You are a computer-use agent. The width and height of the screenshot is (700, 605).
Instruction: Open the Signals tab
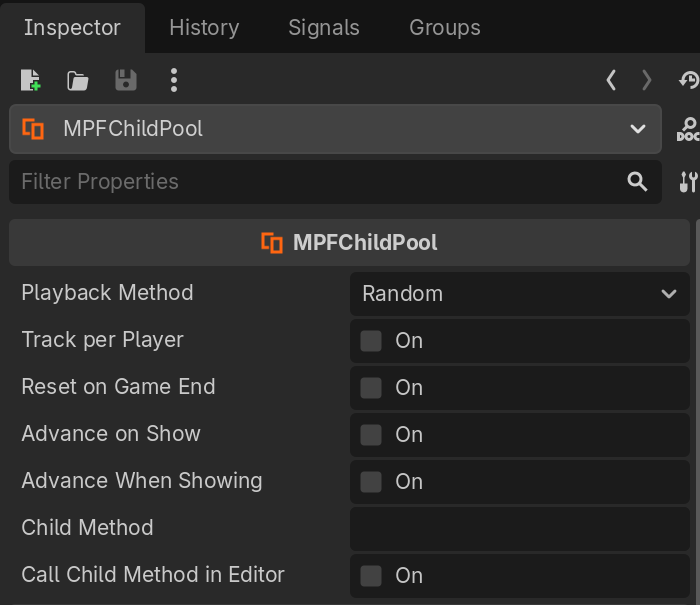click(x=323, y=27)
